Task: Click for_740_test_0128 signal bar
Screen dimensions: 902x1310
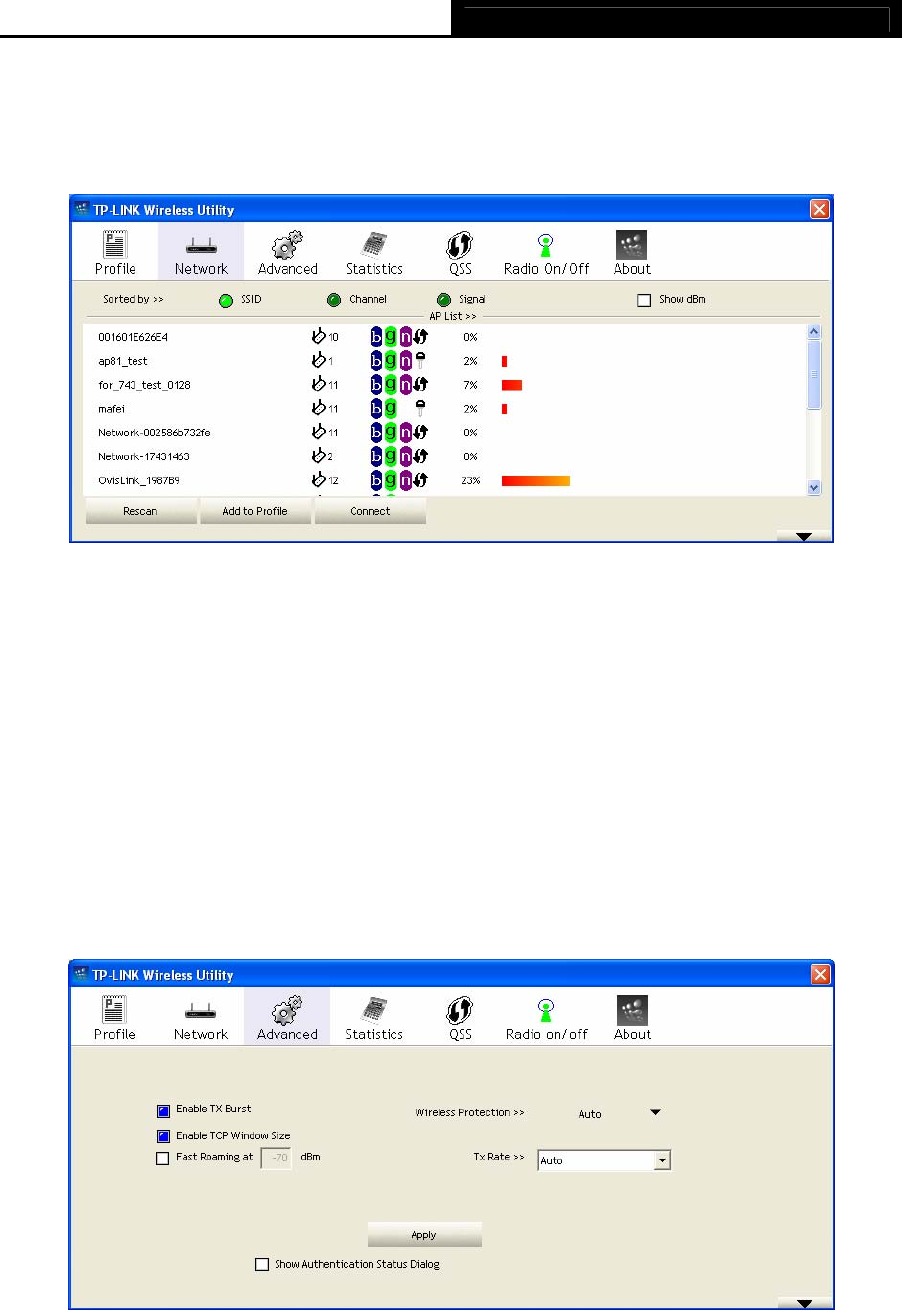Action: coord(512,385)
